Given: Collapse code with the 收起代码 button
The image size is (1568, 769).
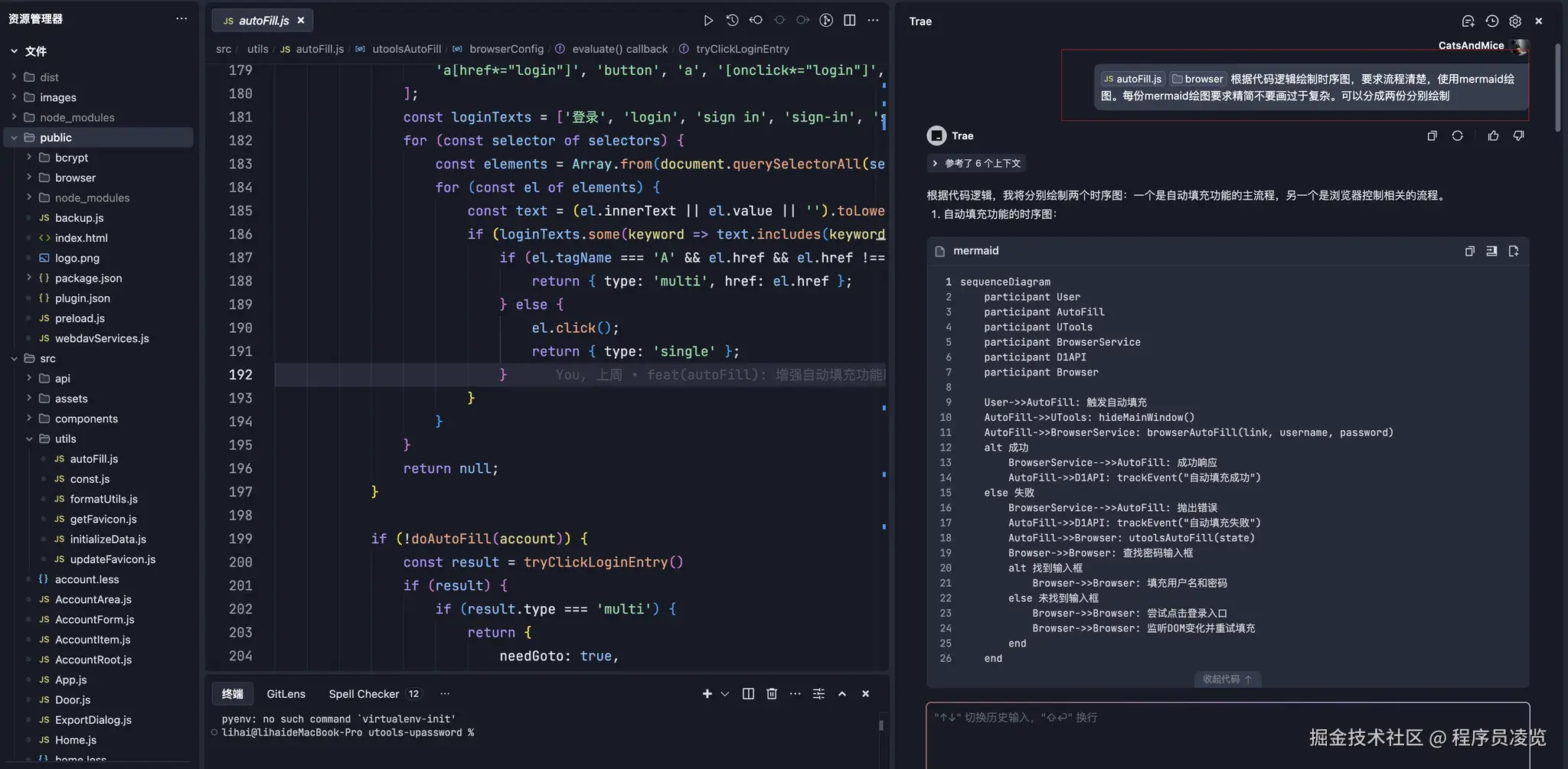Looking at the screenshot, I should pos(1227,679).
